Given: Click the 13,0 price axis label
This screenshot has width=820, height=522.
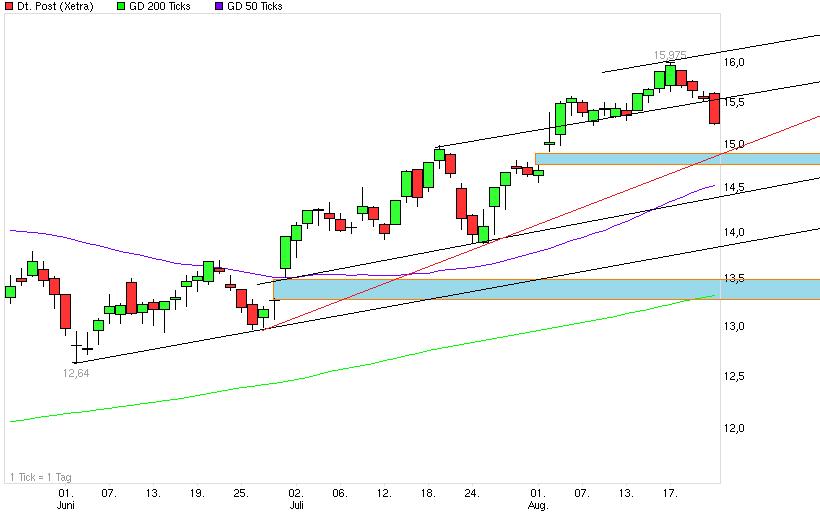Looking at the screenshot, I should point(734,326).
